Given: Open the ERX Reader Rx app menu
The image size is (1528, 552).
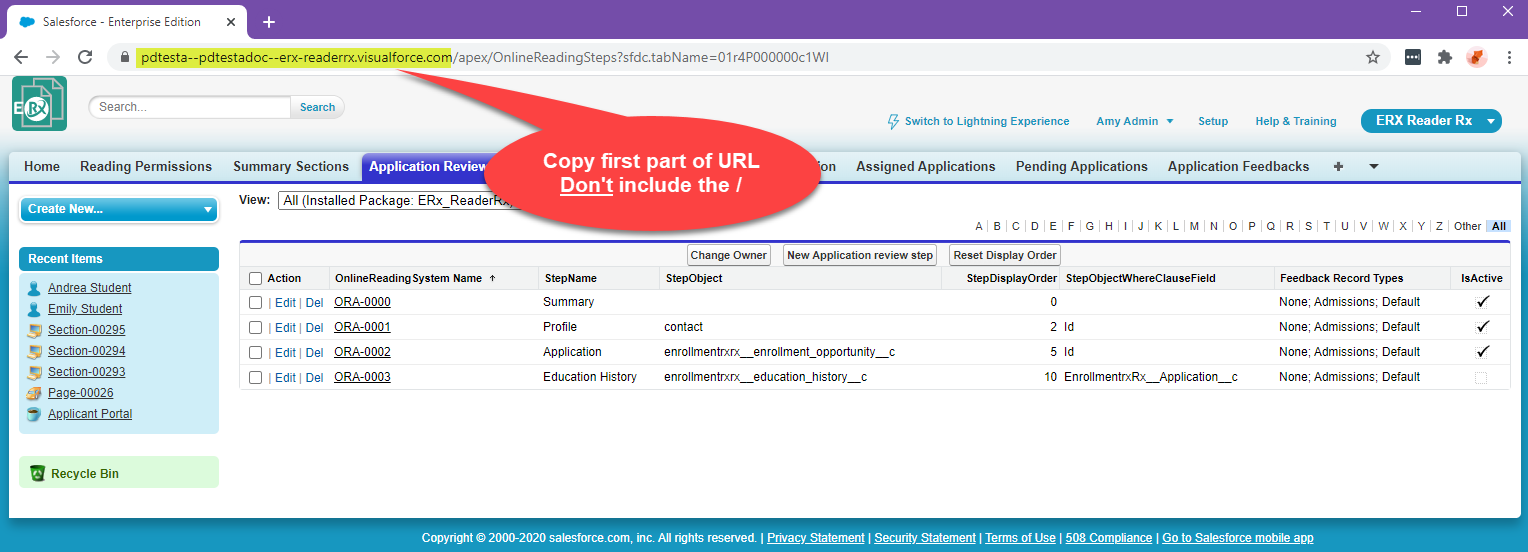Looking at the screenshot, I should (1491, 121).
